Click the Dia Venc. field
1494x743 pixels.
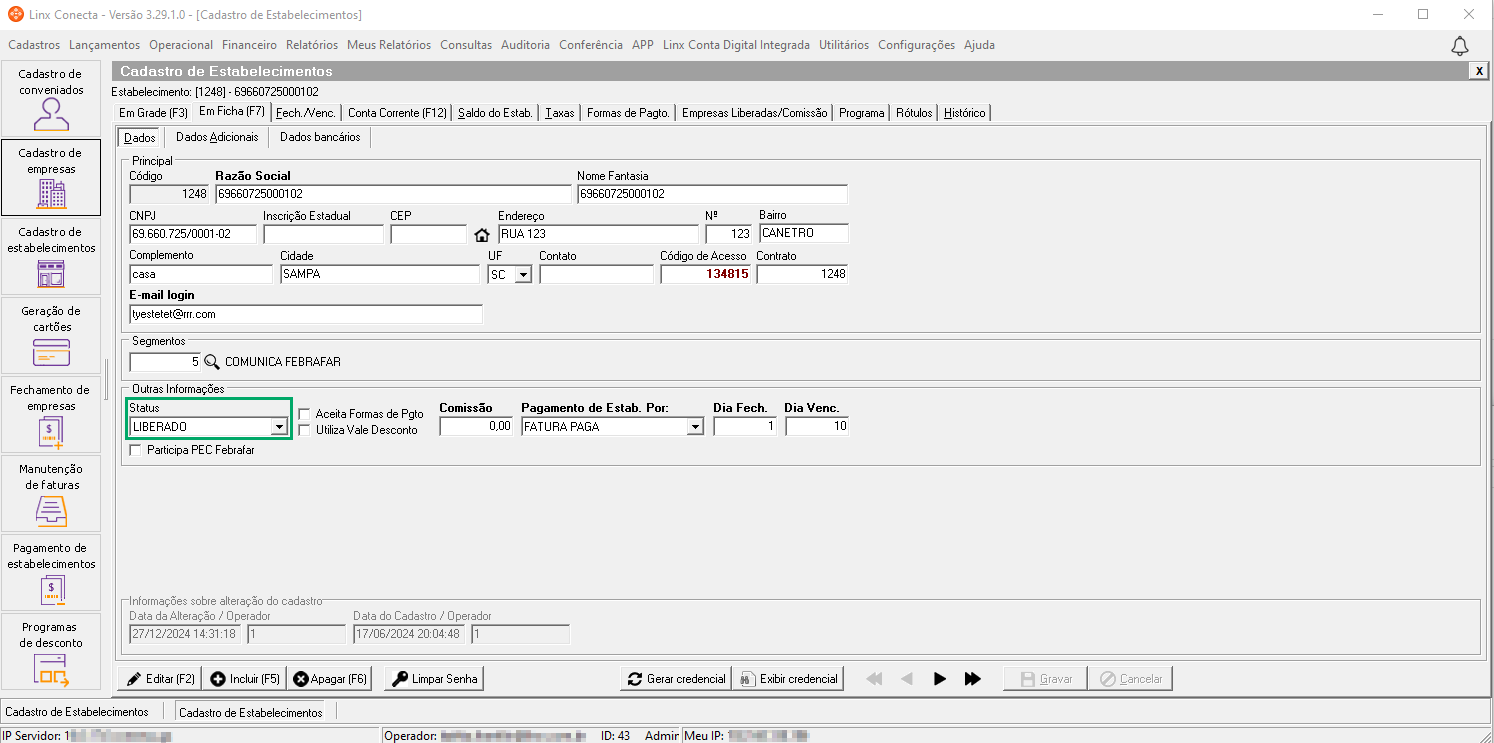coord(817,427)
